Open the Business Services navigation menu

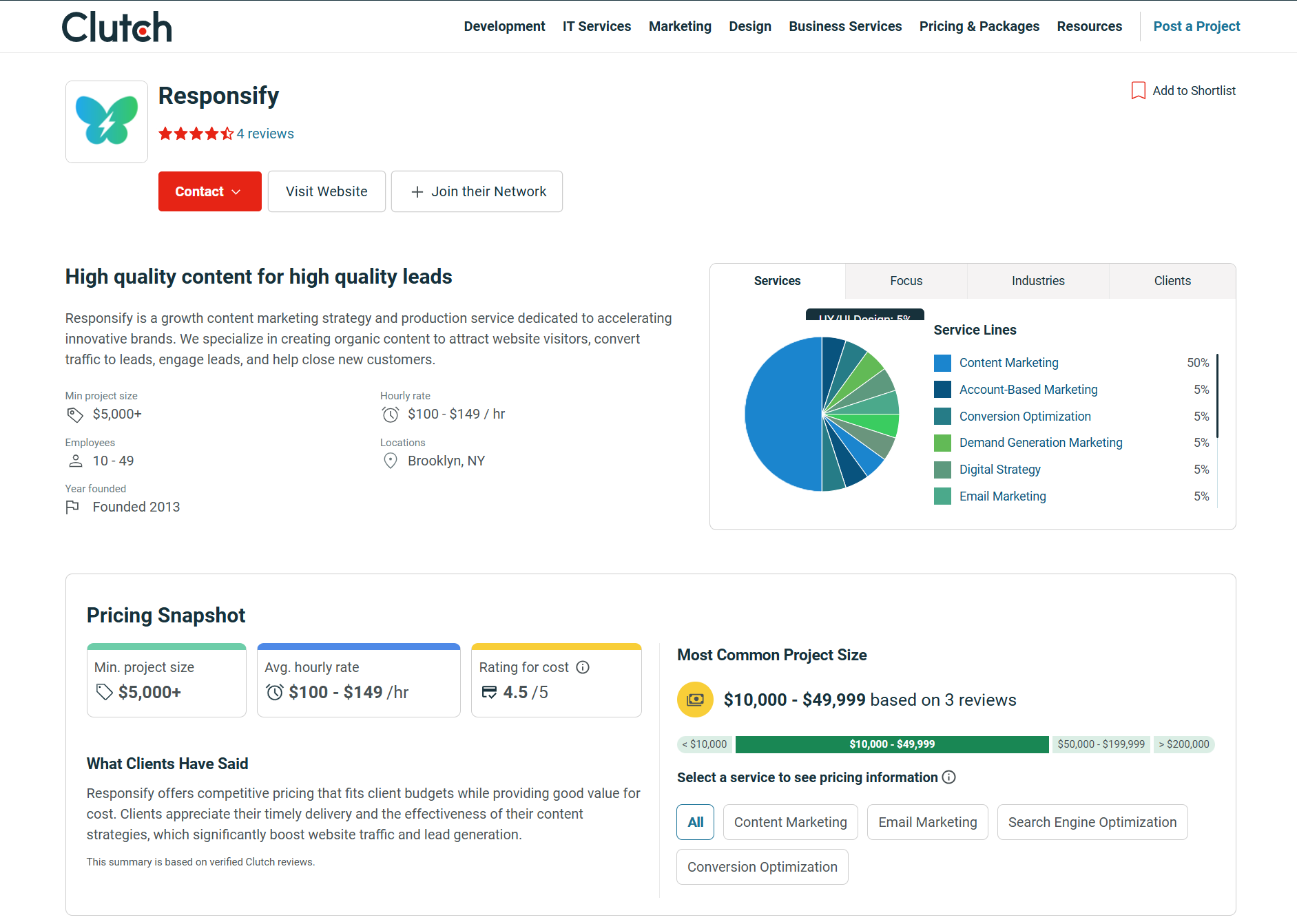pyautogui.click(x=845, y=26)
